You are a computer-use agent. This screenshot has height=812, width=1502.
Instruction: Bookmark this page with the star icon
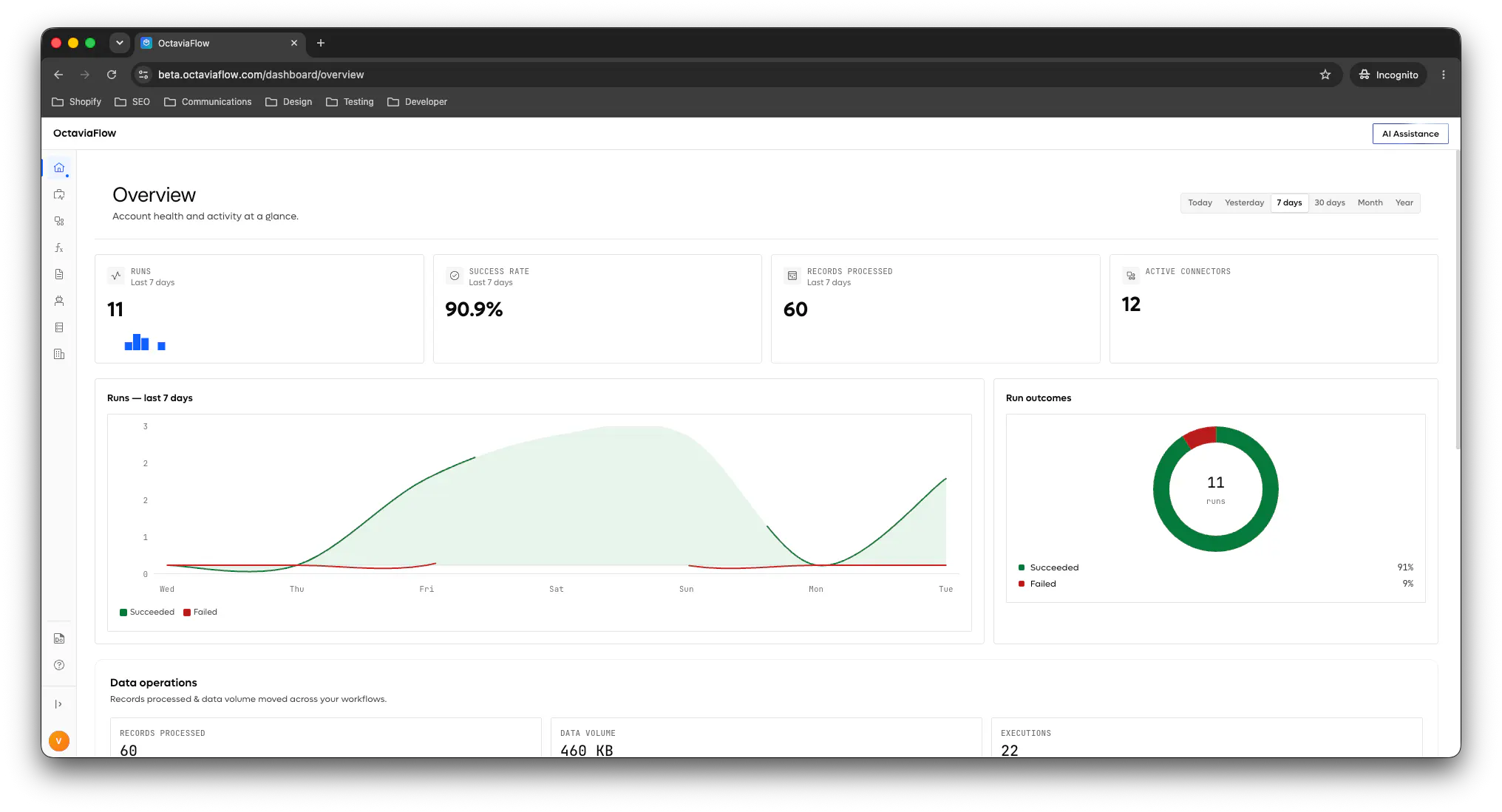tap(1325, 75)
